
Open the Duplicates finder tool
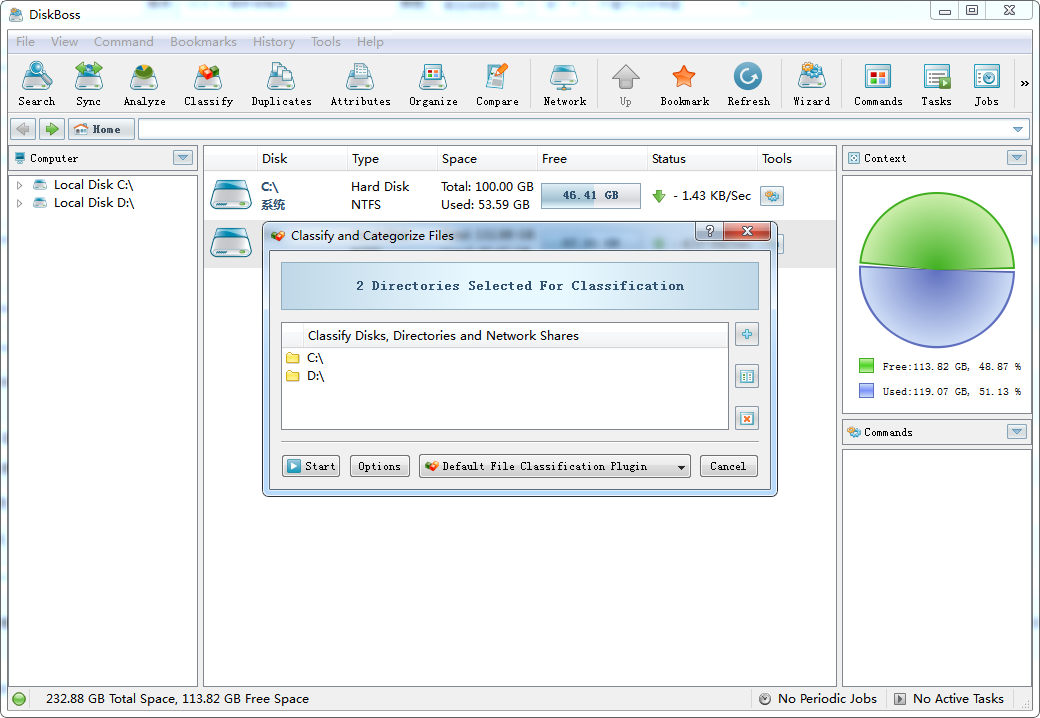click(x=281, y=84)
